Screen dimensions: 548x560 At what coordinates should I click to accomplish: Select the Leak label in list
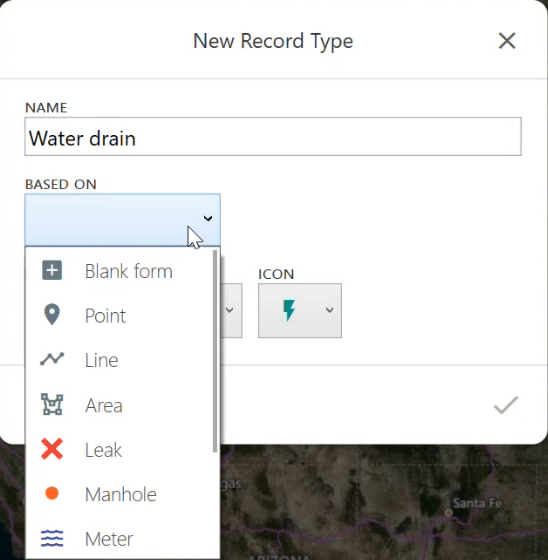104,450
